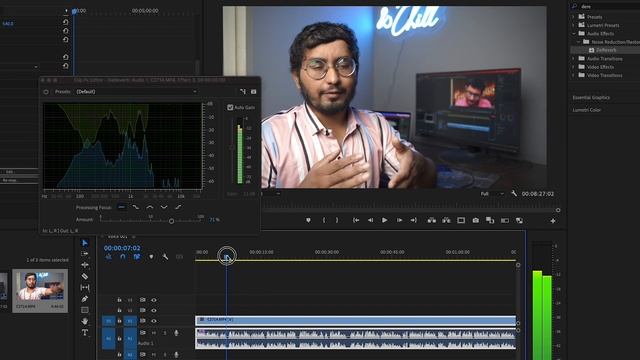Open the Lumetri Color panel

pyautogui.click(x=587, y=110)
